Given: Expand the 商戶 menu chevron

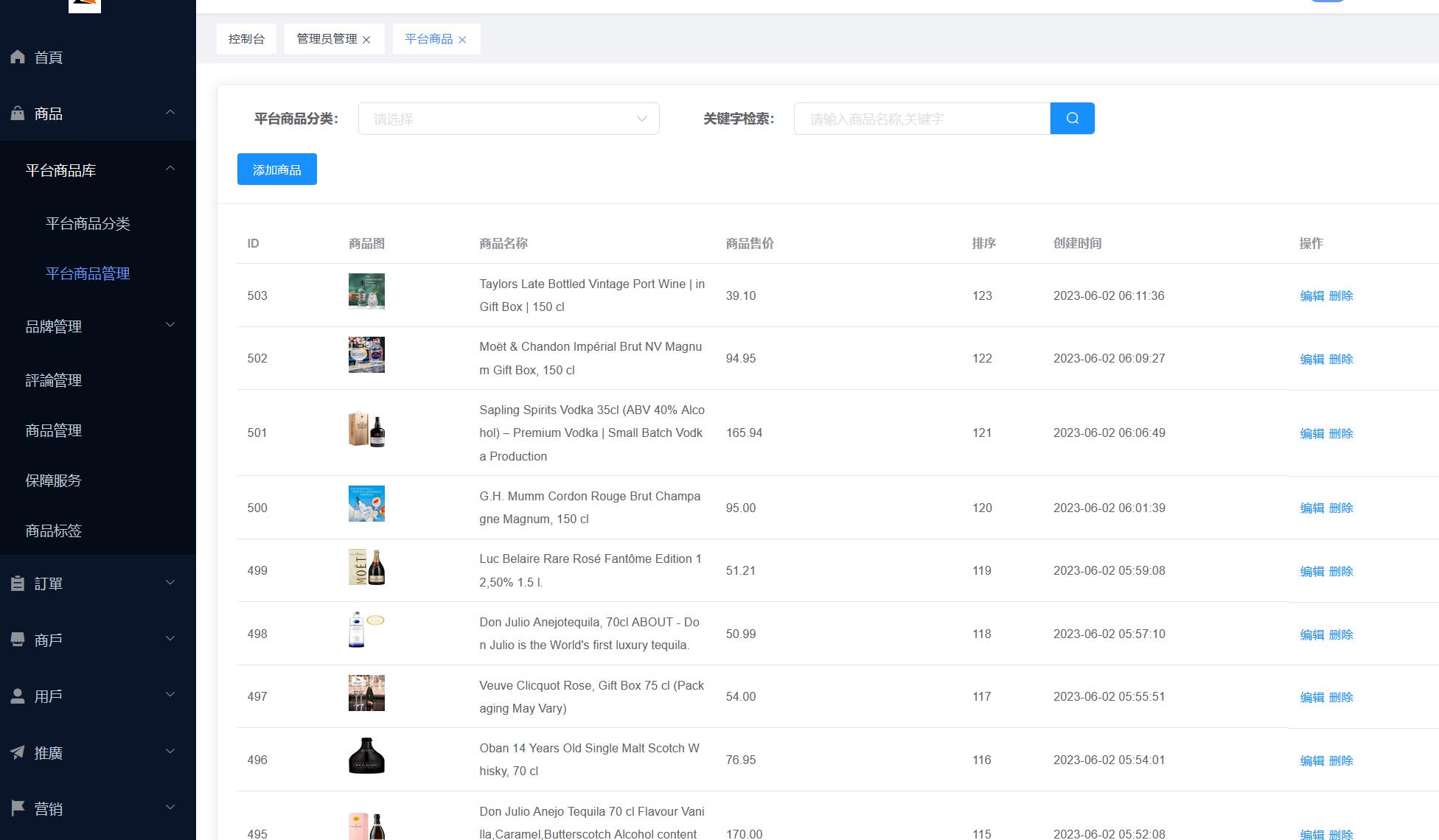Looking at the screenshot, I should click(x=170, y=639).
